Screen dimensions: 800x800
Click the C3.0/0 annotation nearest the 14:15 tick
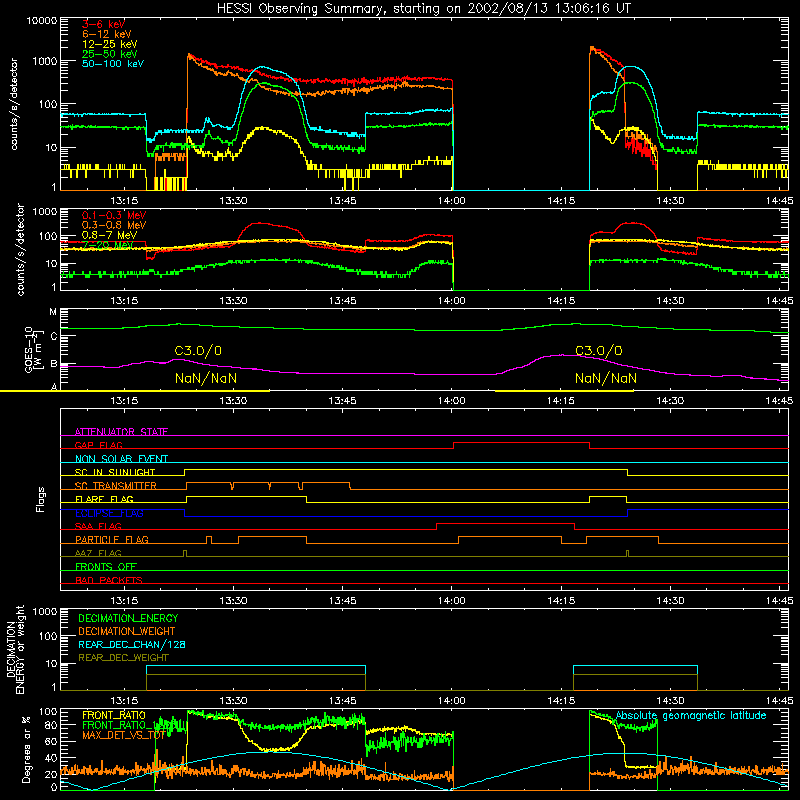pos(598,351)
